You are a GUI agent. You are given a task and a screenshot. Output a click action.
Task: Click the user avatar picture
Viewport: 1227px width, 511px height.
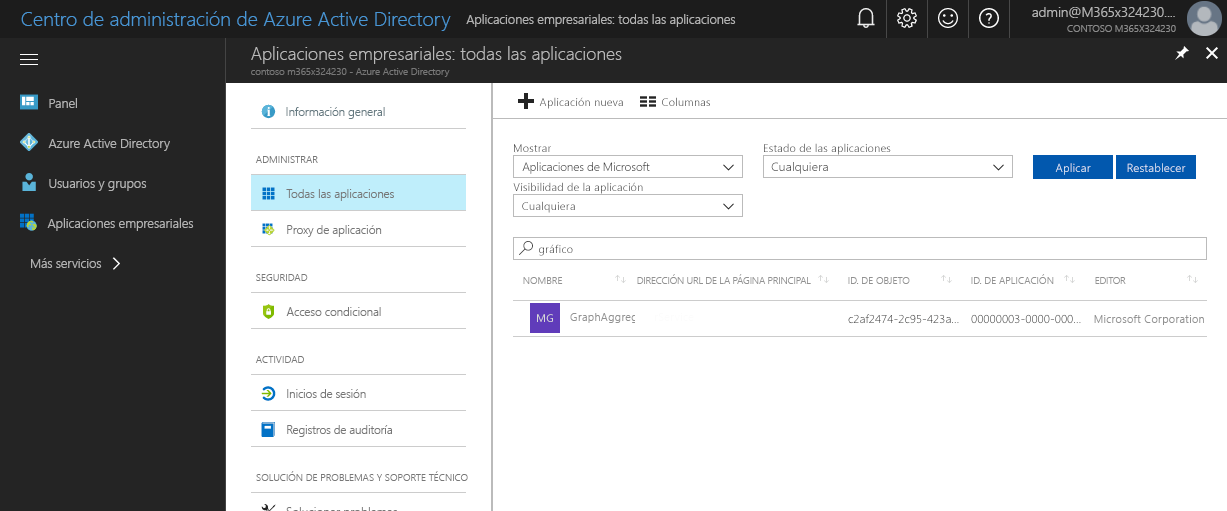tap(1203, 19)
